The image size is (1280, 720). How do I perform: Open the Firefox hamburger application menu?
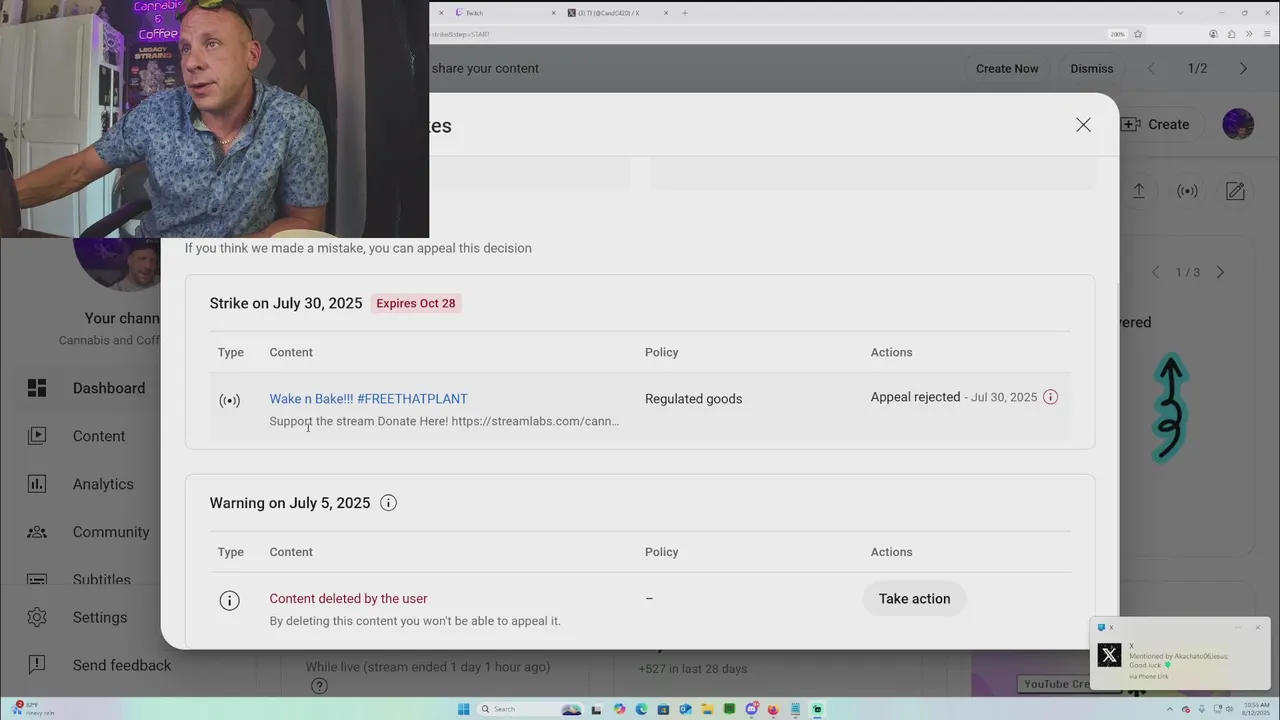click(x=1266, y=34)
